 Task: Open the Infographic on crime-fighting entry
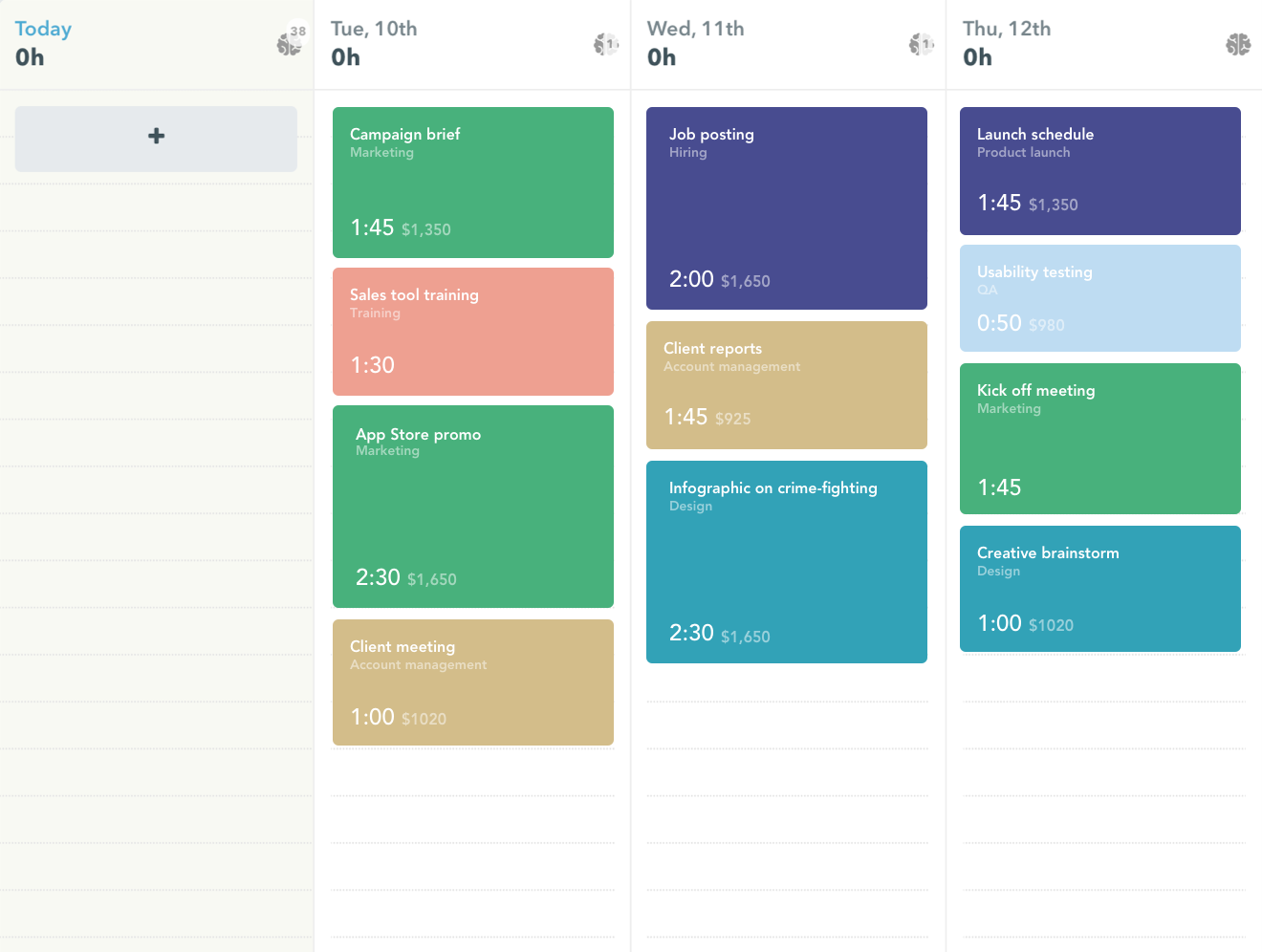tap(786, 562)
